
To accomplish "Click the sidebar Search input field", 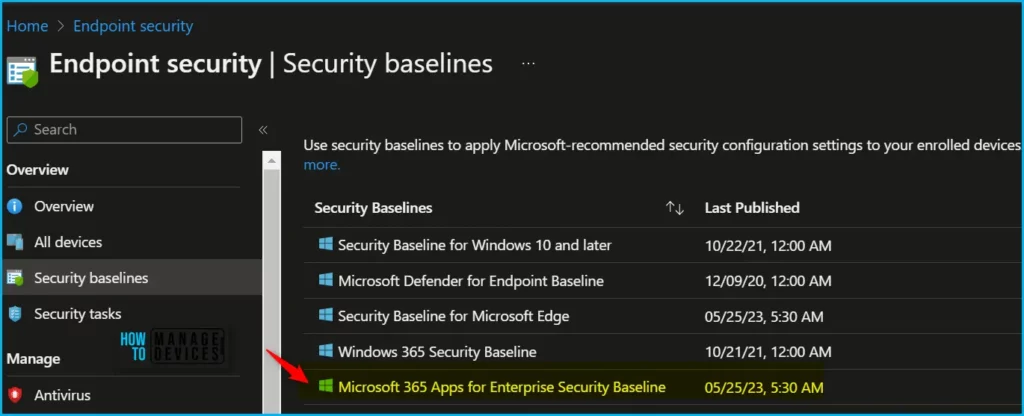I will click(x=124, y=130).
